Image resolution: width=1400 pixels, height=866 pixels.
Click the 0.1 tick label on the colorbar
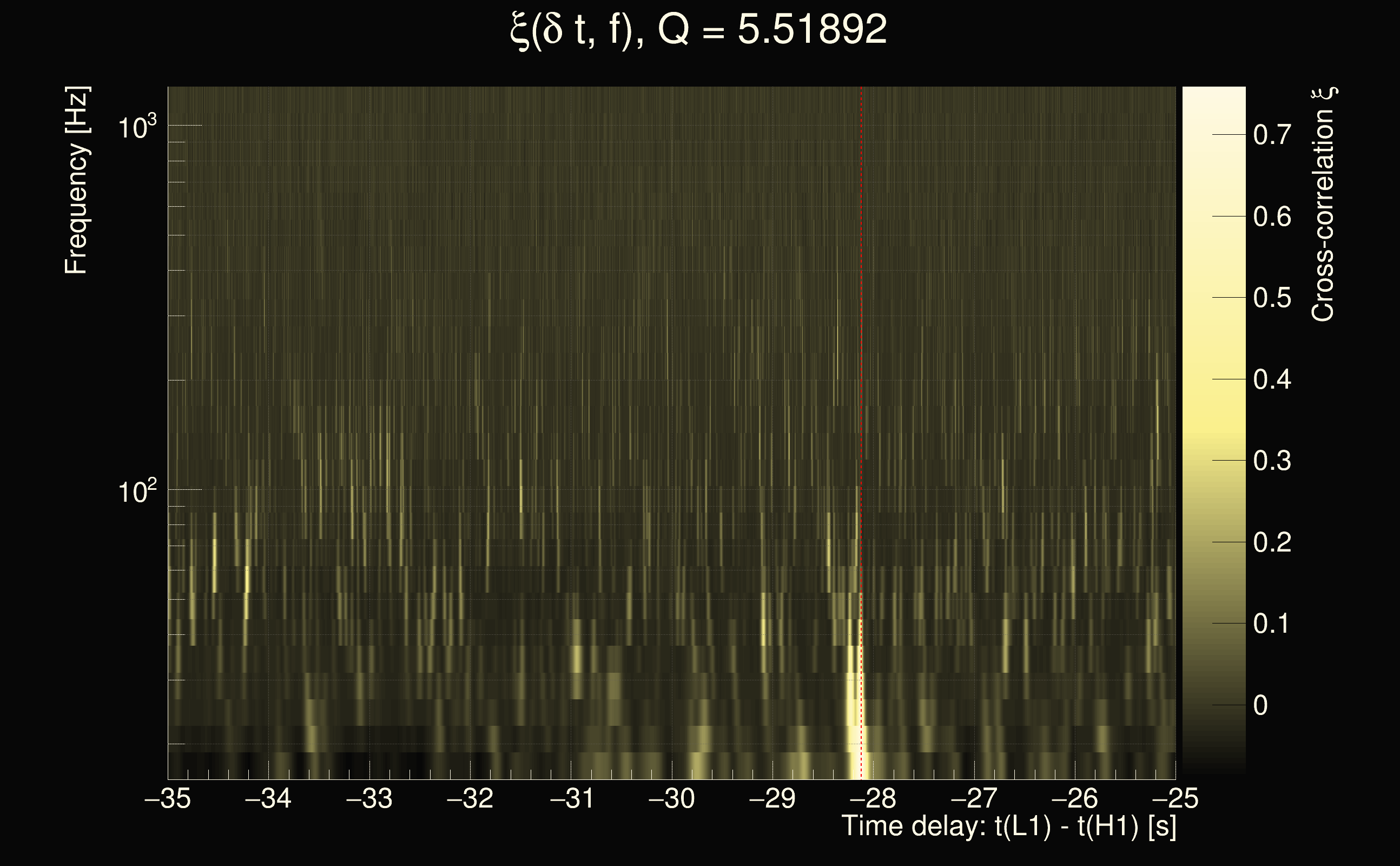point(1272,624)
